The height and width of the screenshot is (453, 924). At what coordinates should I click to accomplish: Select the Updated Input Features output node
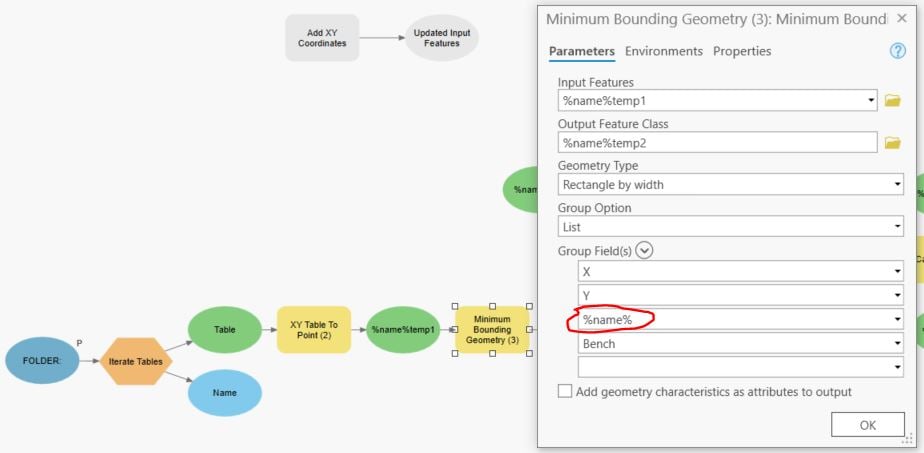tap(441, 38)
